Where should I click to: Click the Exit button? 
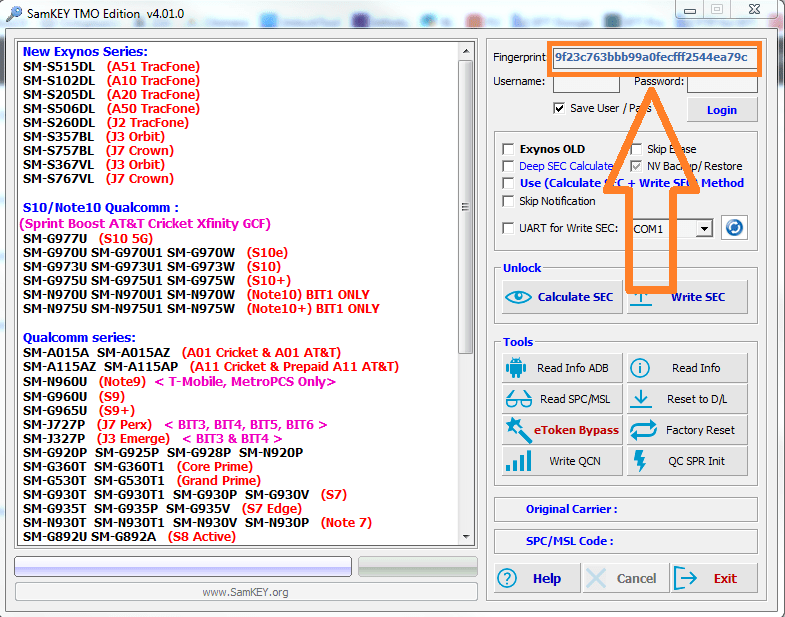(714, 578)
